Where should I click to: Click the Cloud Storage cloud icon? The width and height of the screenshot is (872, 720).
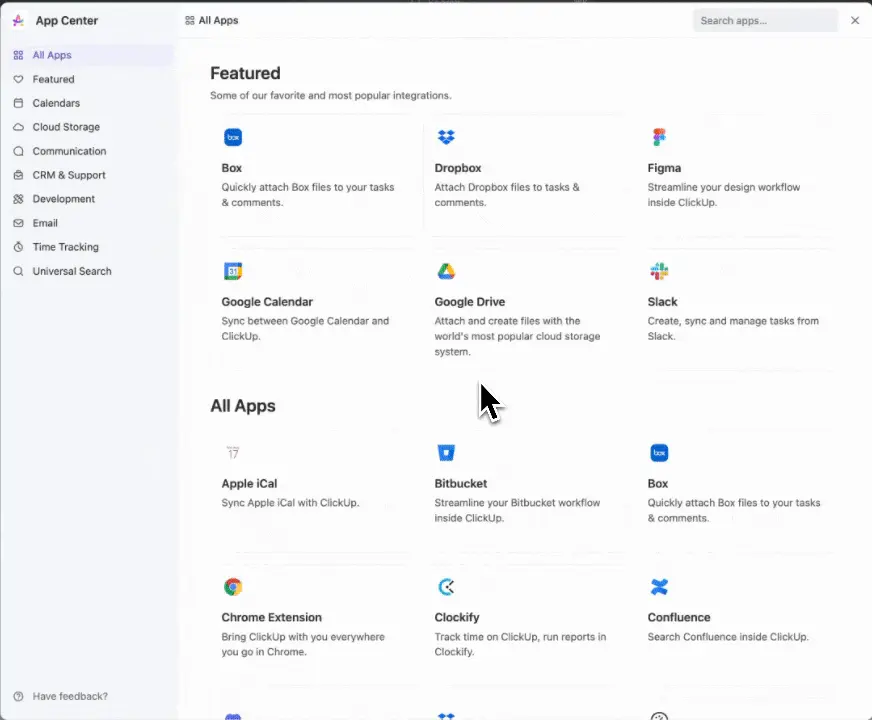[x=18, y=127]
